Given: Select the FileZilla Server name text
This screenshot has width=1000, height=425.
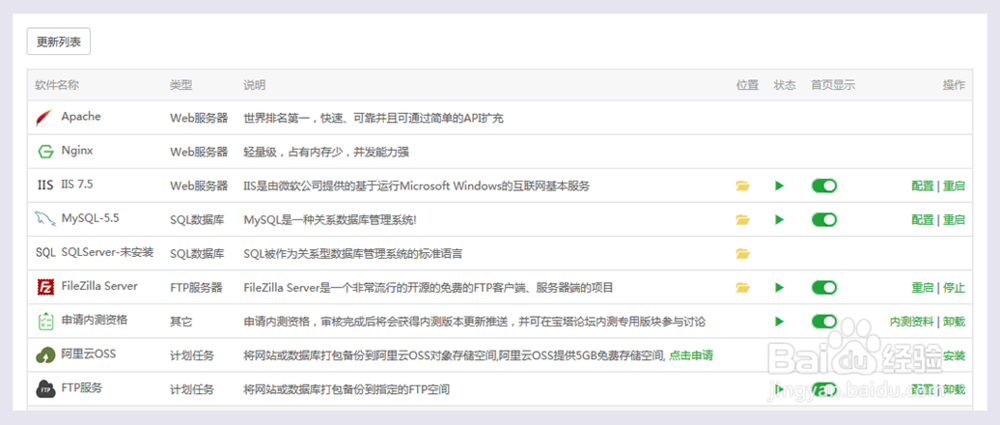Looking at the screenshot, I should pyautogui.click(x=99, y=286).
